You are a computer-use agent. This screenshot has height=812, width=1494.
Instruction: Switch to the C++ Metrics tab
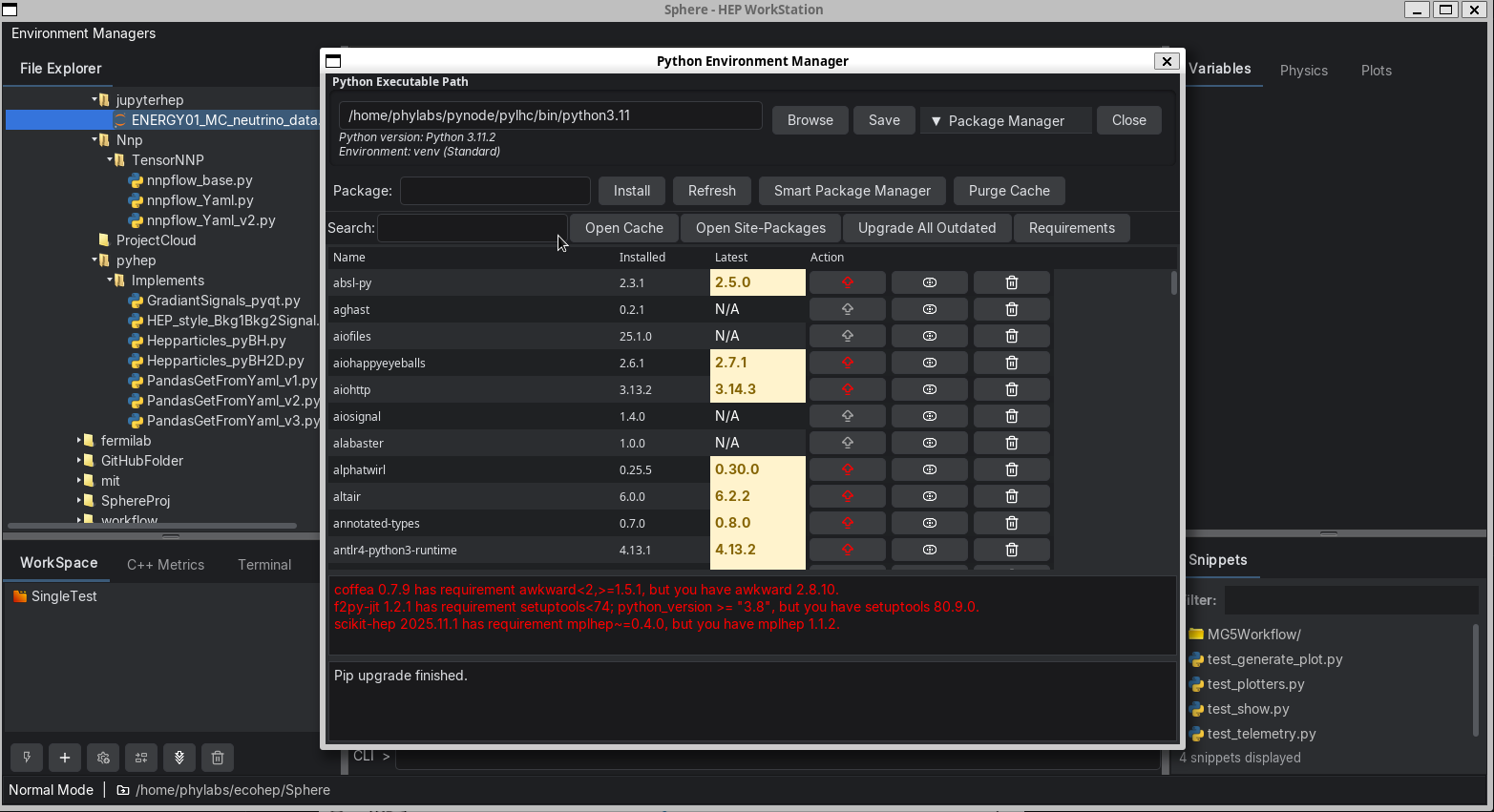[x=165, y=565]
